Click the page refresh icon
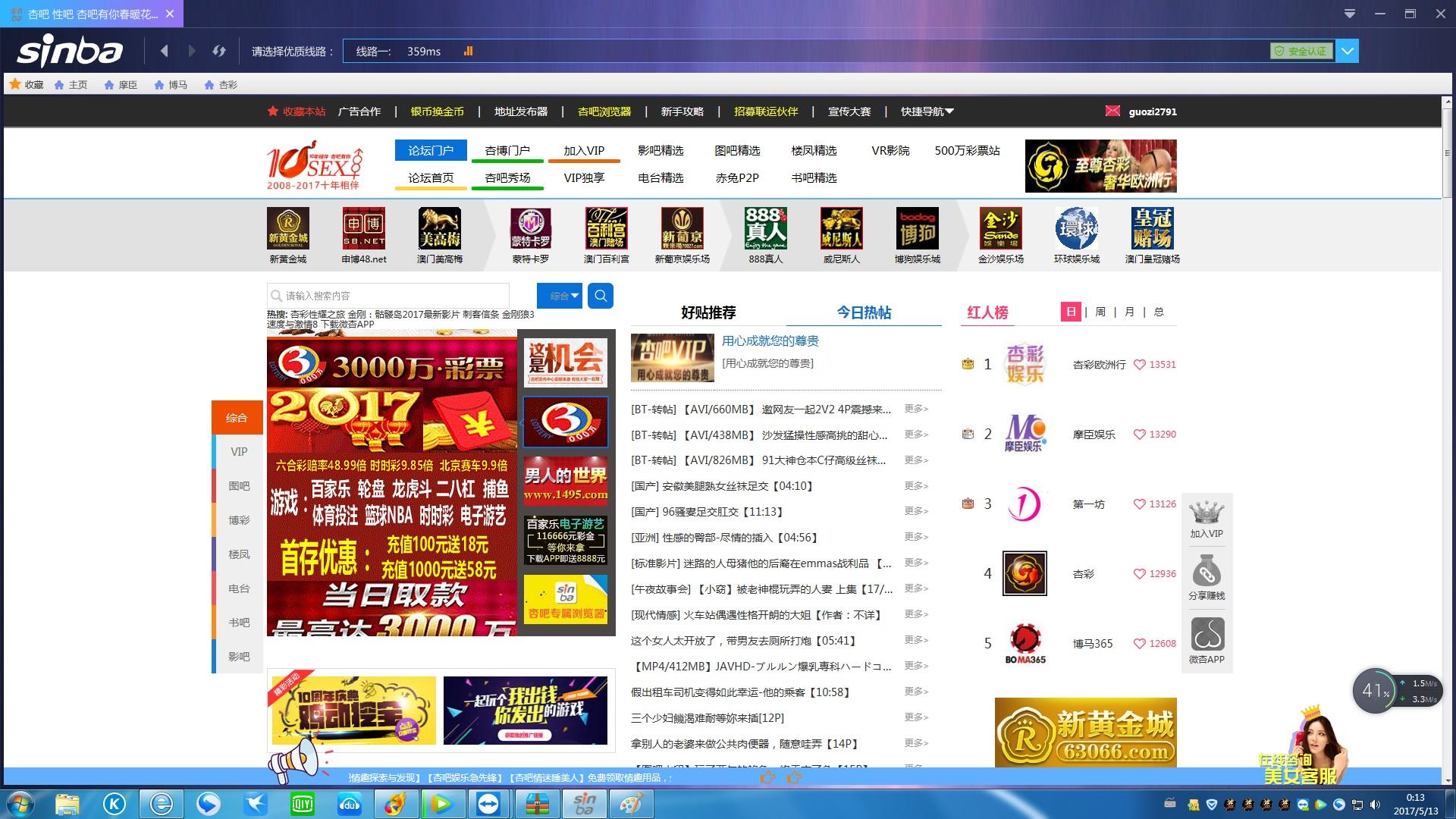 tap(219, 51)
